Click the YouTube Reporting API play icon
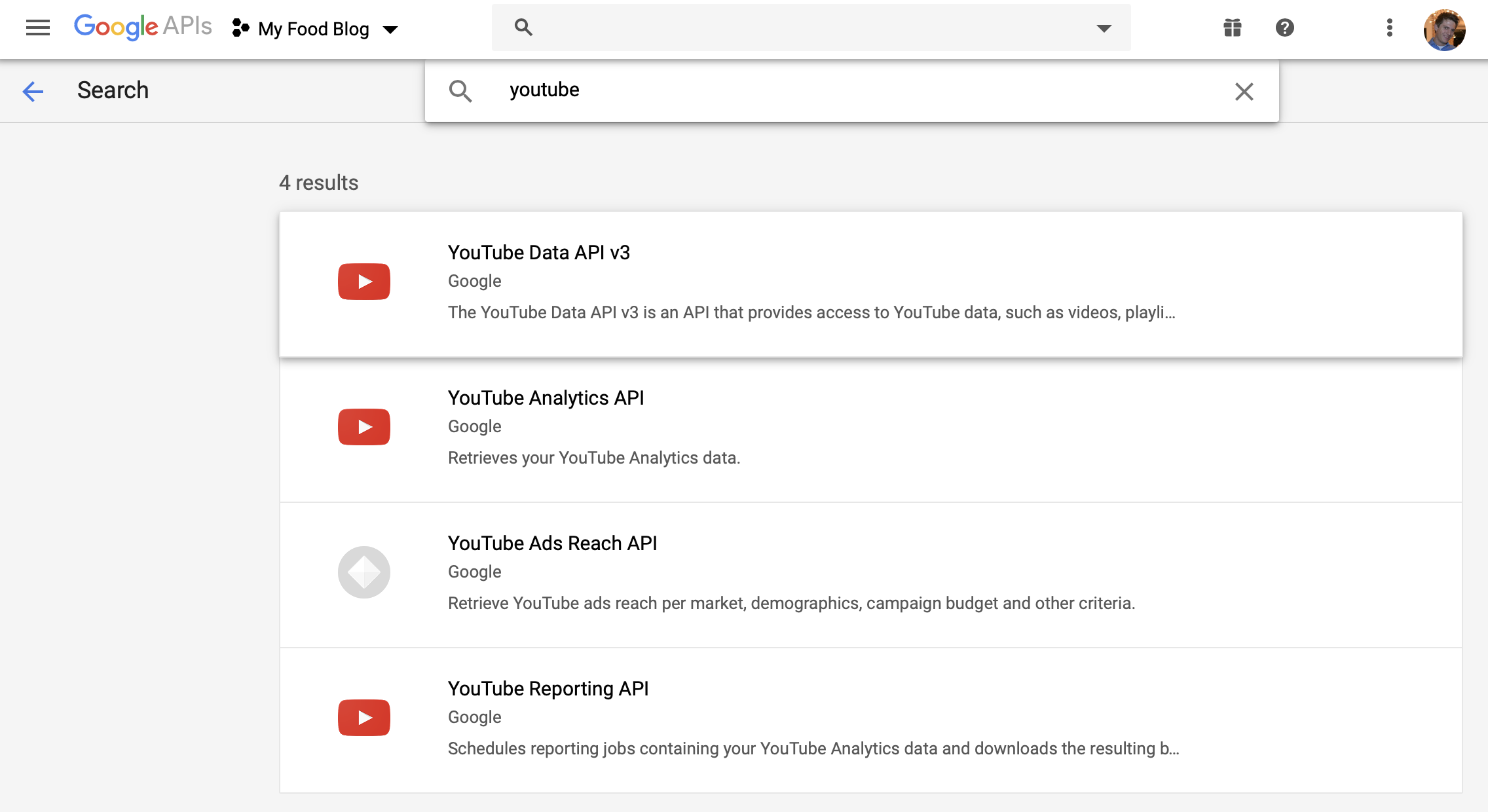The width and height of the screenshot is (1488, 812). point(364,718)
